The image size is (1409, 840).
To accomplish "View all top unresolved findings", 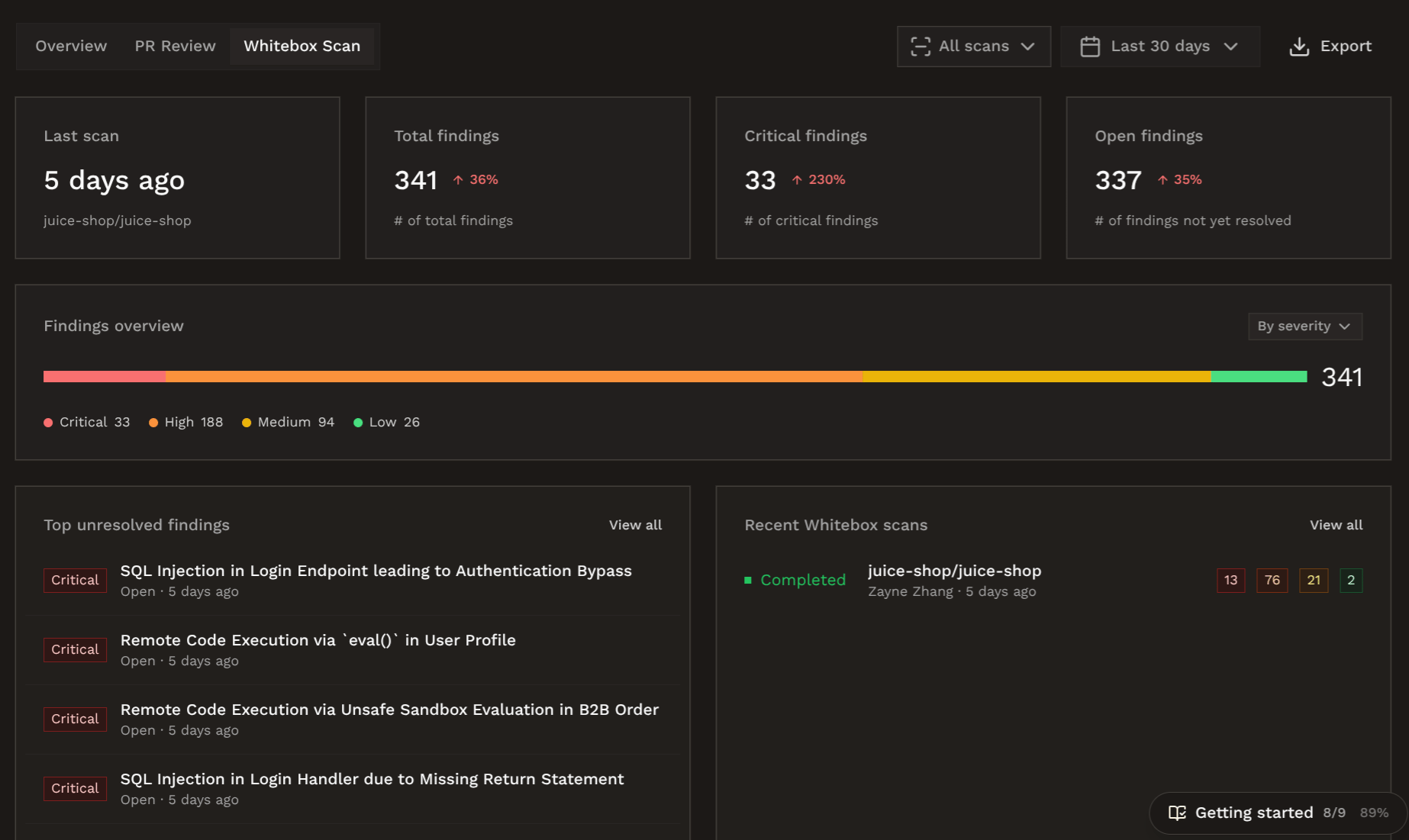I will [x=635, y=525].
